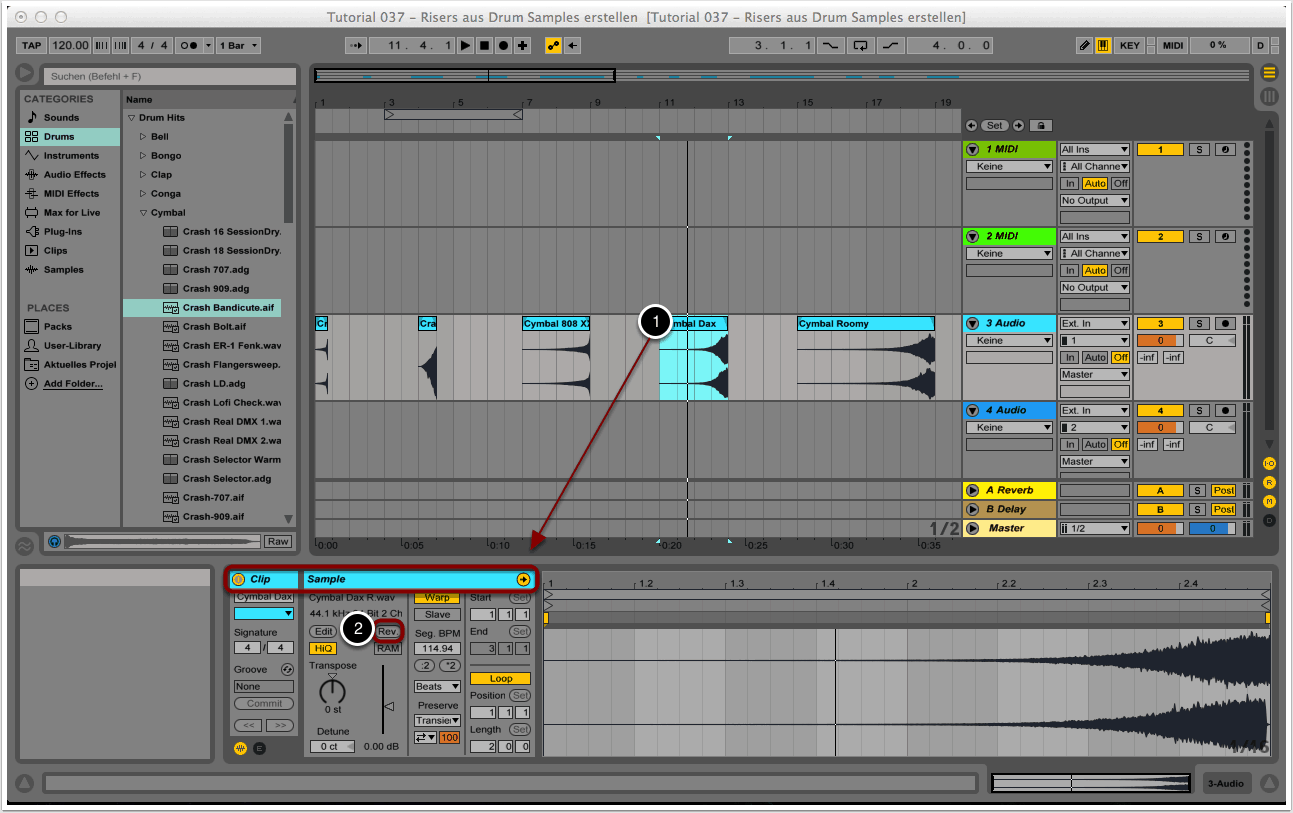Click the Hot-Swap Groove icon
The image size is (1293, 813).
pos(287,669)
